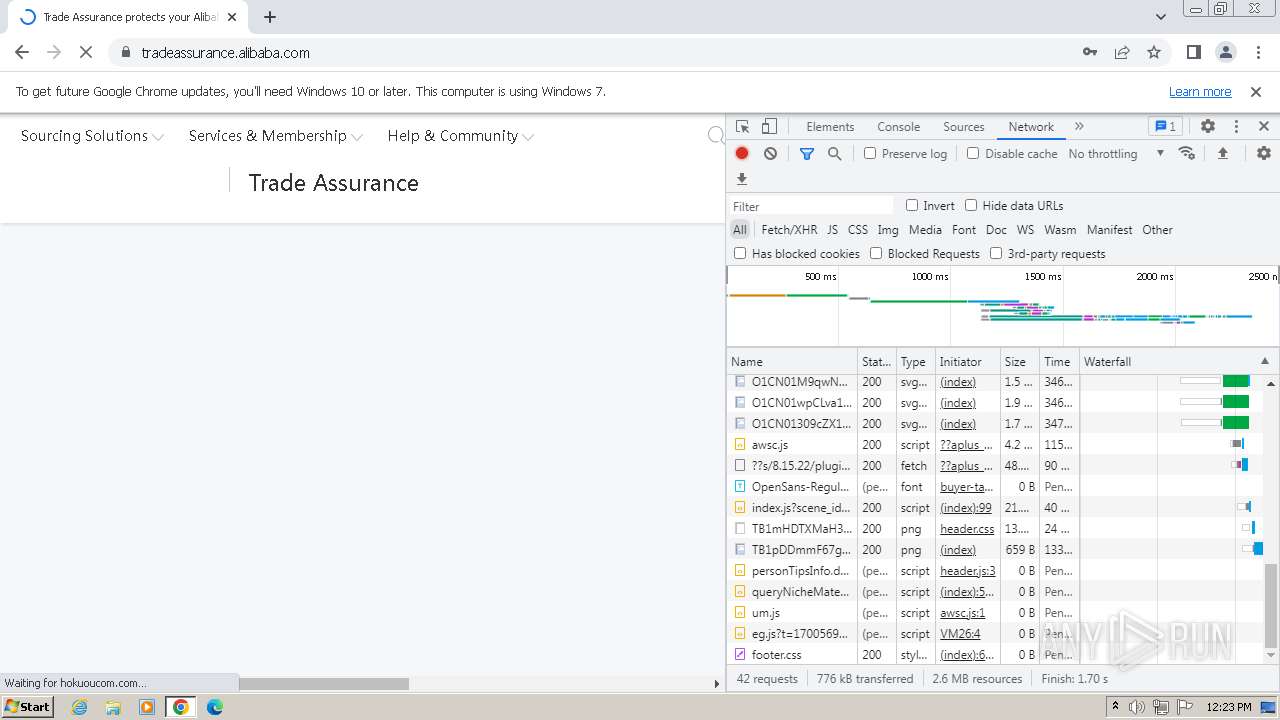Viewport: 1280px width, 720px height.
Task: Open the issues counter showing 1
Action: (x=1165, y=127)
